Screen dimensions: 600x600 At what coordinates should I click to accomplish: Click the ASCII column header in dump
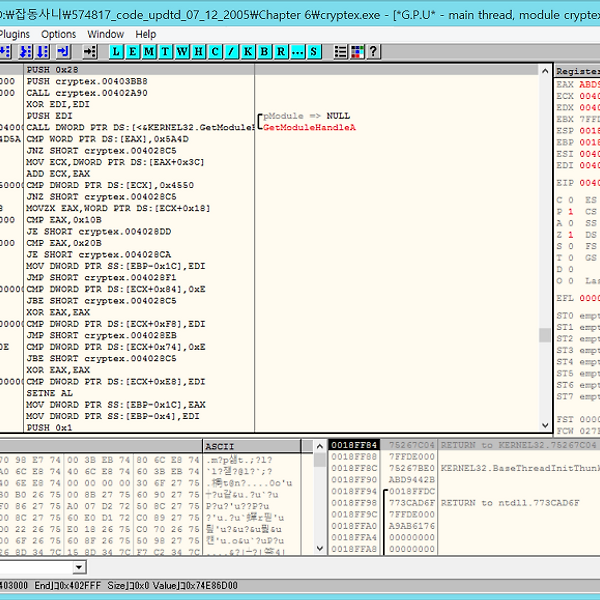[x=220, y=445]
